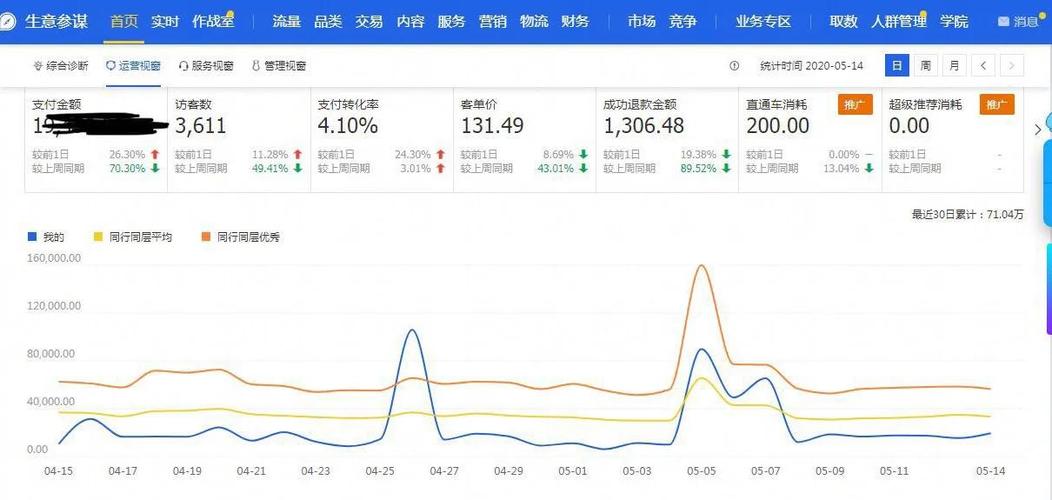Open the 流量 menu

pyautogui.click(x=286, y=21)
